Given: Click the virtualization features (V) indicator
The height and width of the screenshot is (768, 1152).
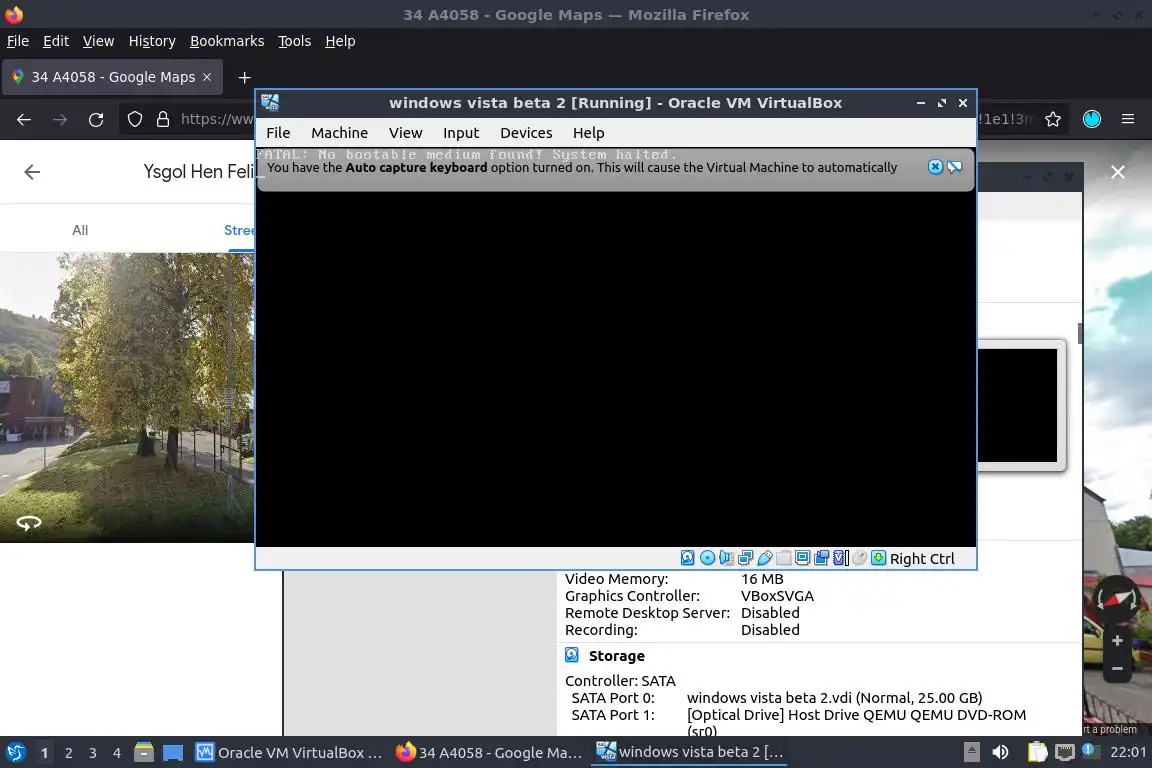Looking at the screenshot, I should 840,558.
